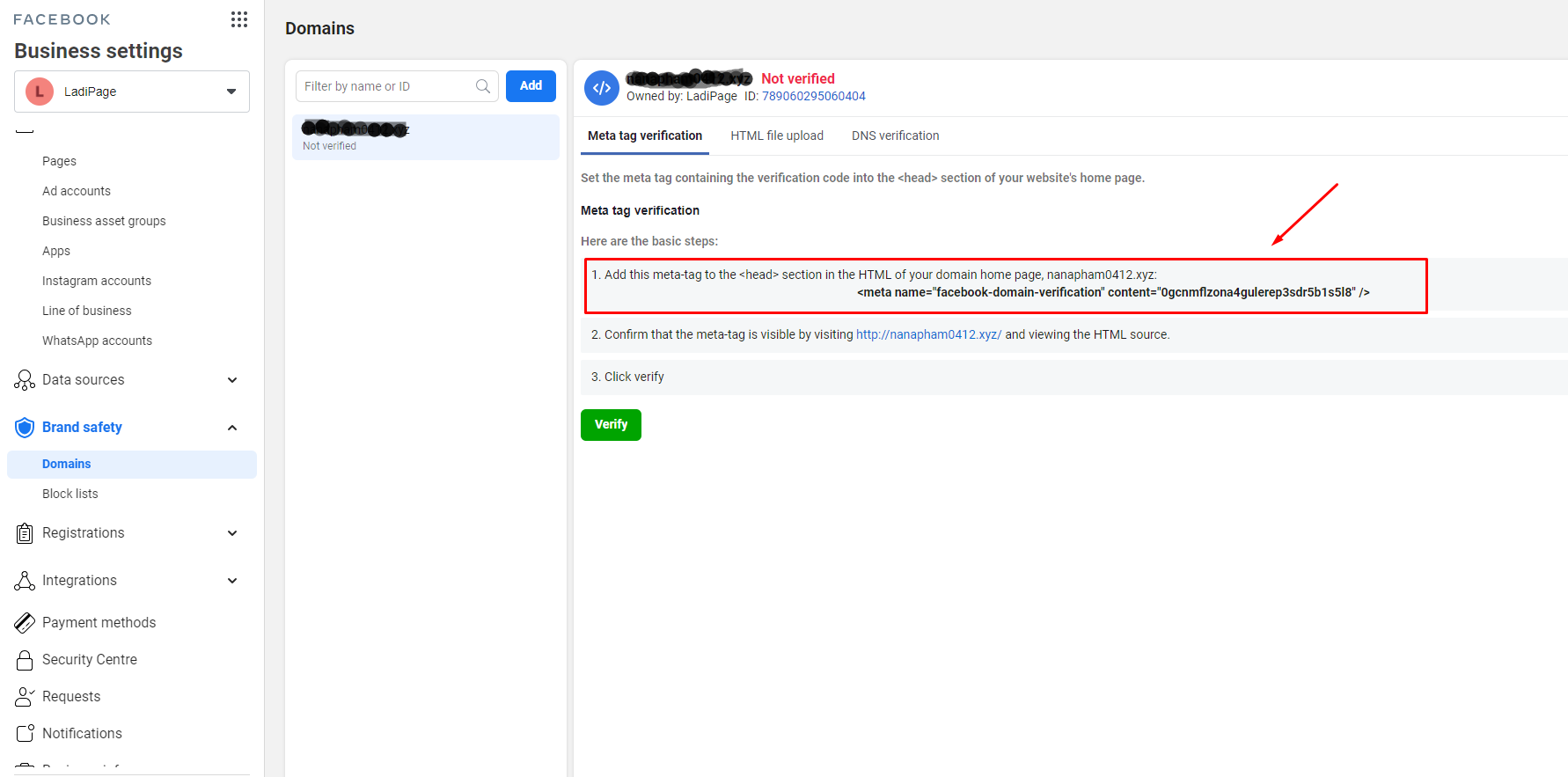Switch to the DNS verification tab
Image resolution: width=1568 pixels, height=777 pixels.
(895, 136)
